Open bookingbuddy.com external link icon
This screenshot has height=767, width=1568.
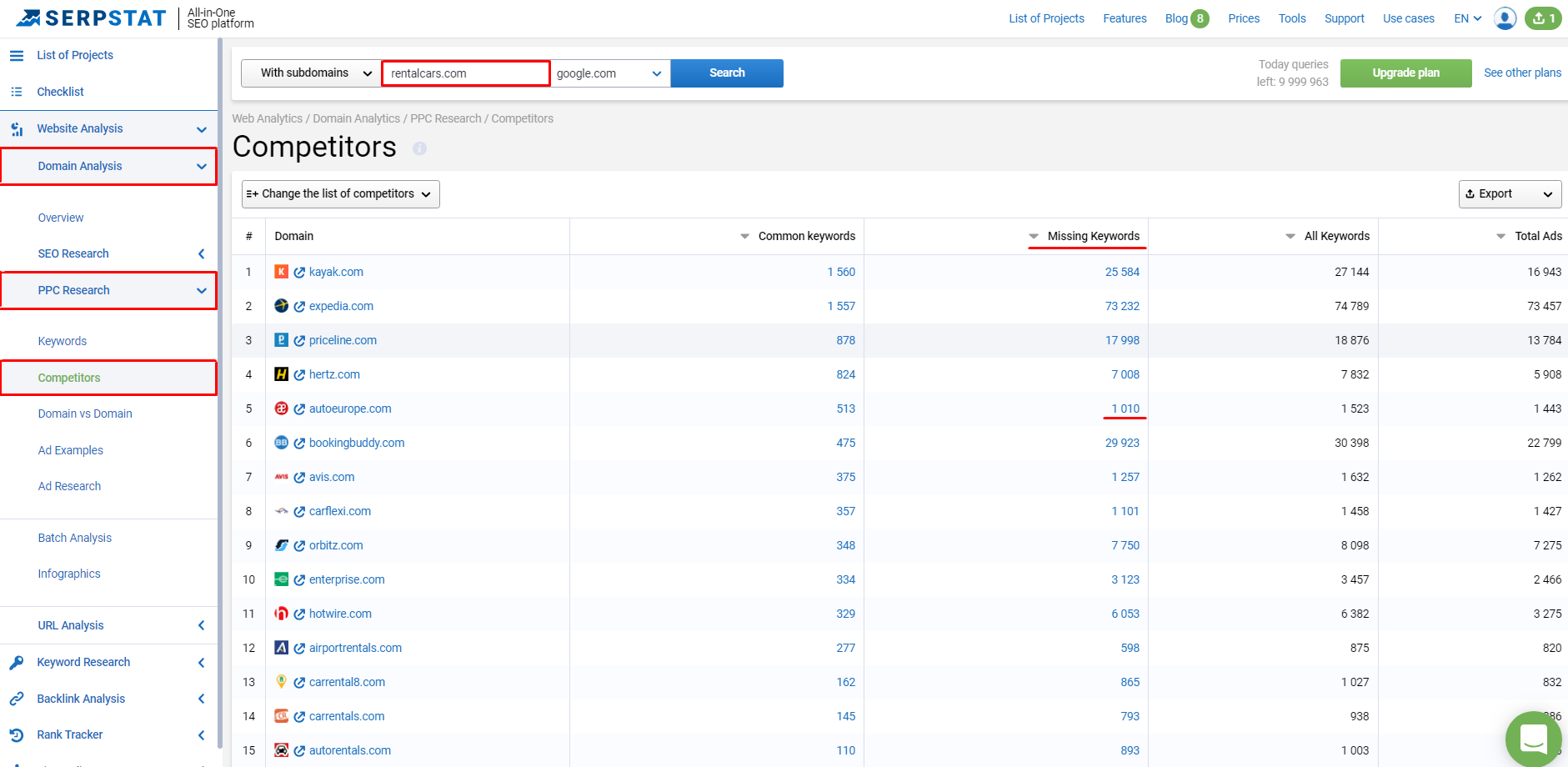(x=299, y=444)
